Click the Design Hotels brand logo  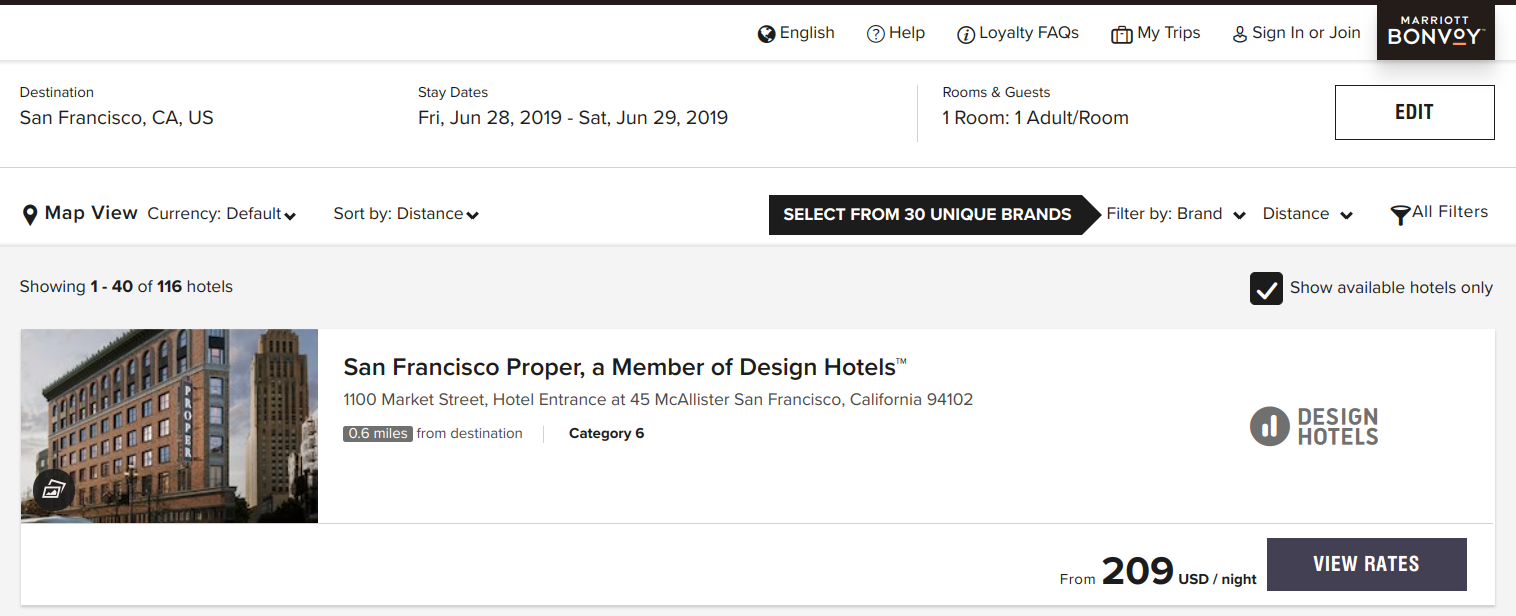click(x=1314, y=426)
